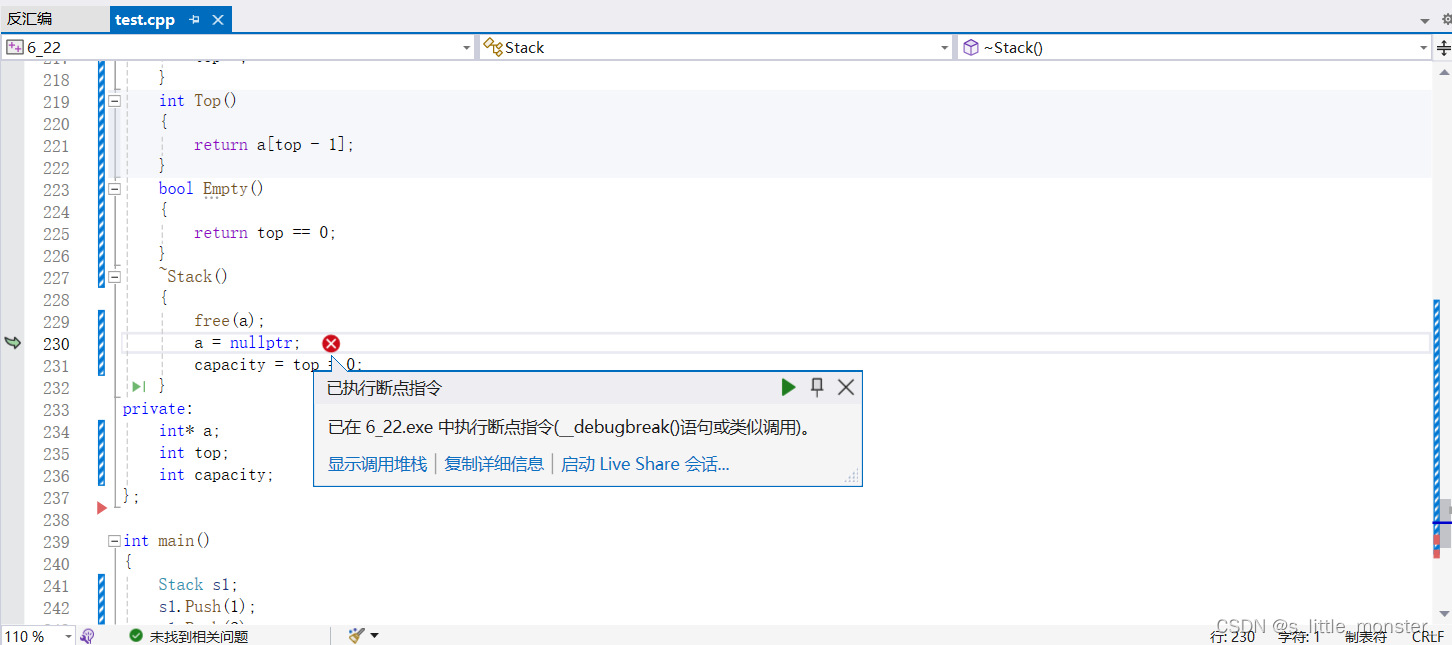Click the 未找到相关问题 status text

pyautogui.click(x=199, y=636)
